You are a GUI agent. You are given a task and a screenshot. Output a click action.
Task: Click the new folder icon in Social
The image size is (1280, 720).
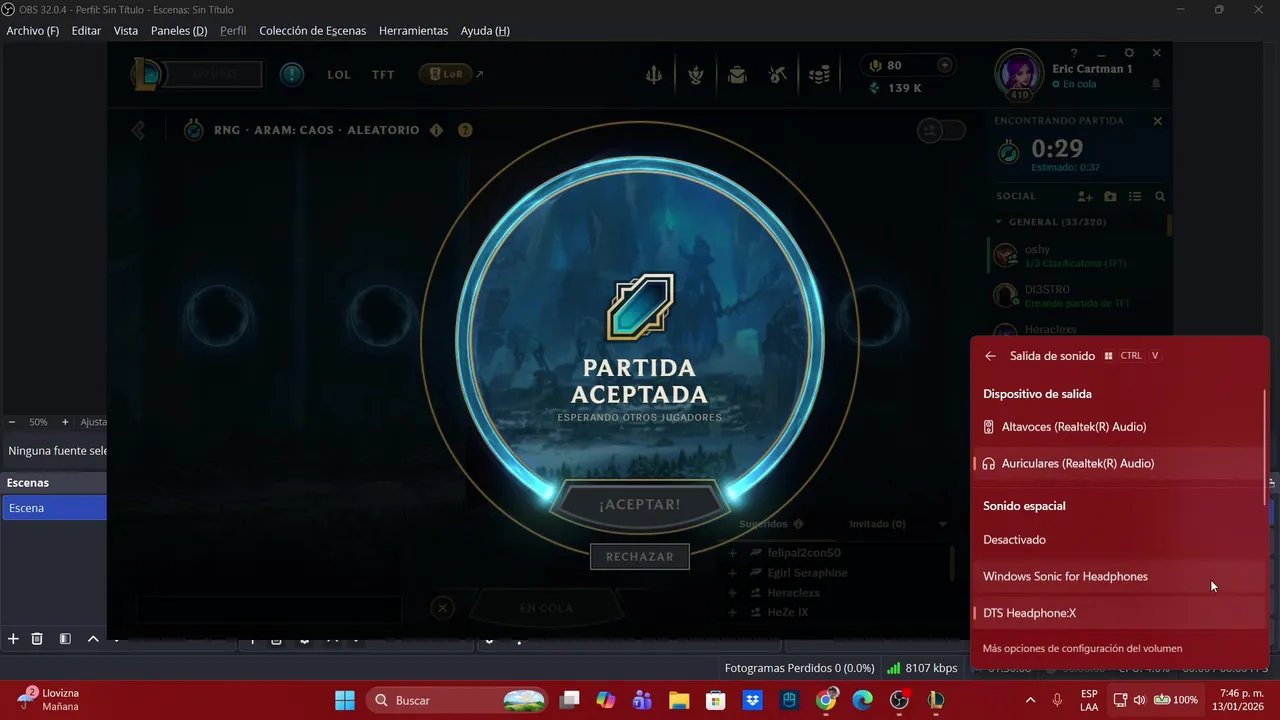pos(1110,197)
